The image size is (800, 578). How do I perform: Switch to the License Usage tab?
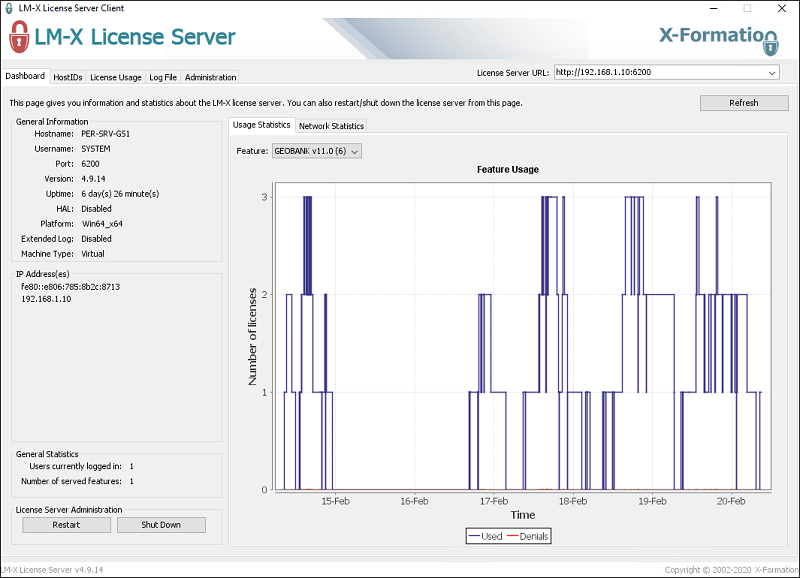tap(116, 77)
